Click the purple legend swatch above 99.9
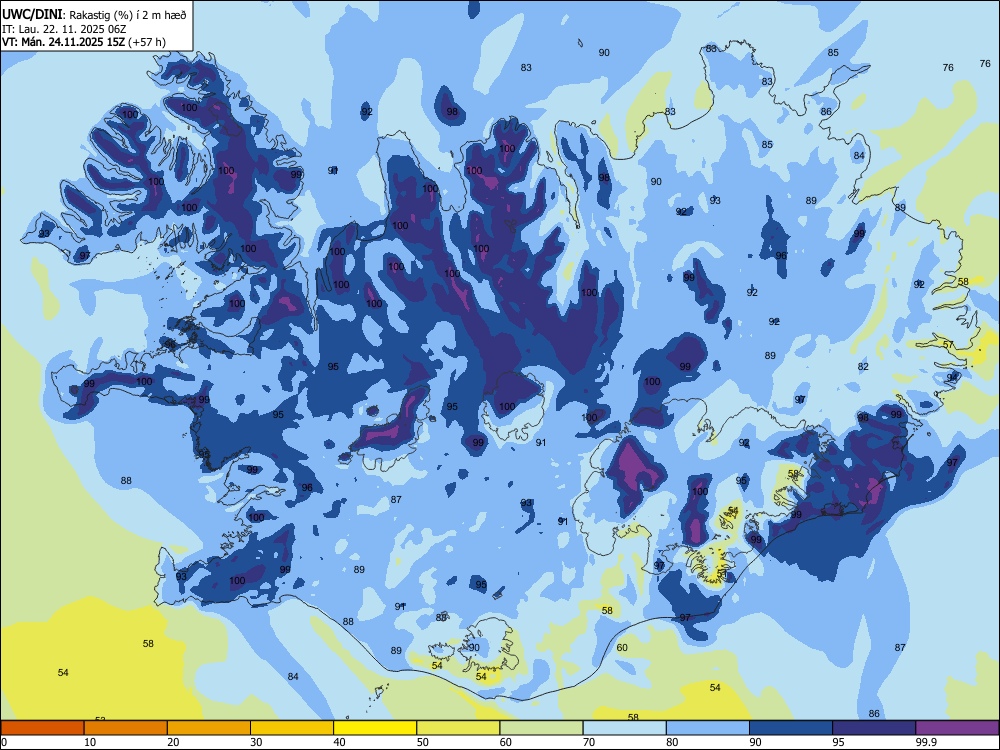This screenshot has width=1000, height=750. click(957, 728)
